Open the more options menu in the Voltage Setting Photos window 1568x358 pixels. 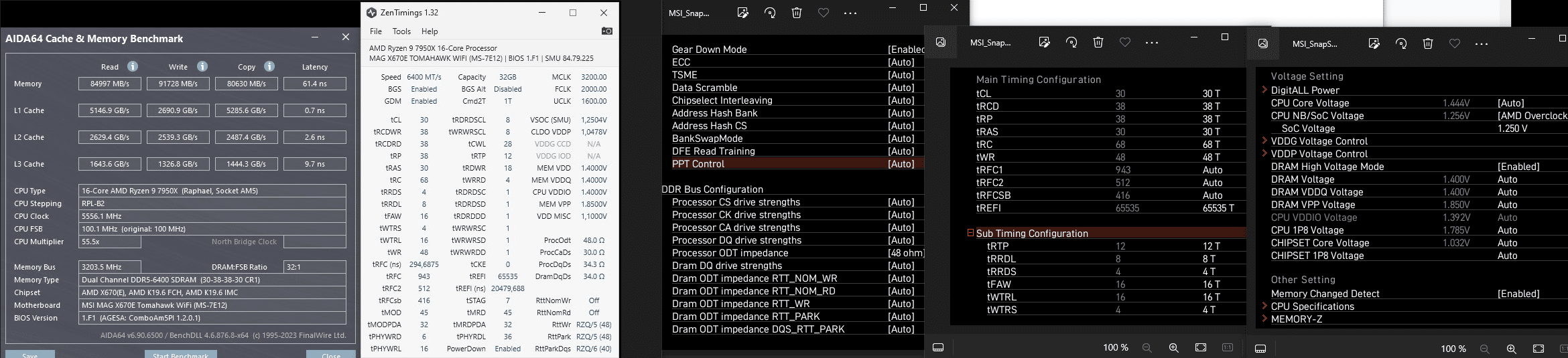click(x=1482, y=43)
